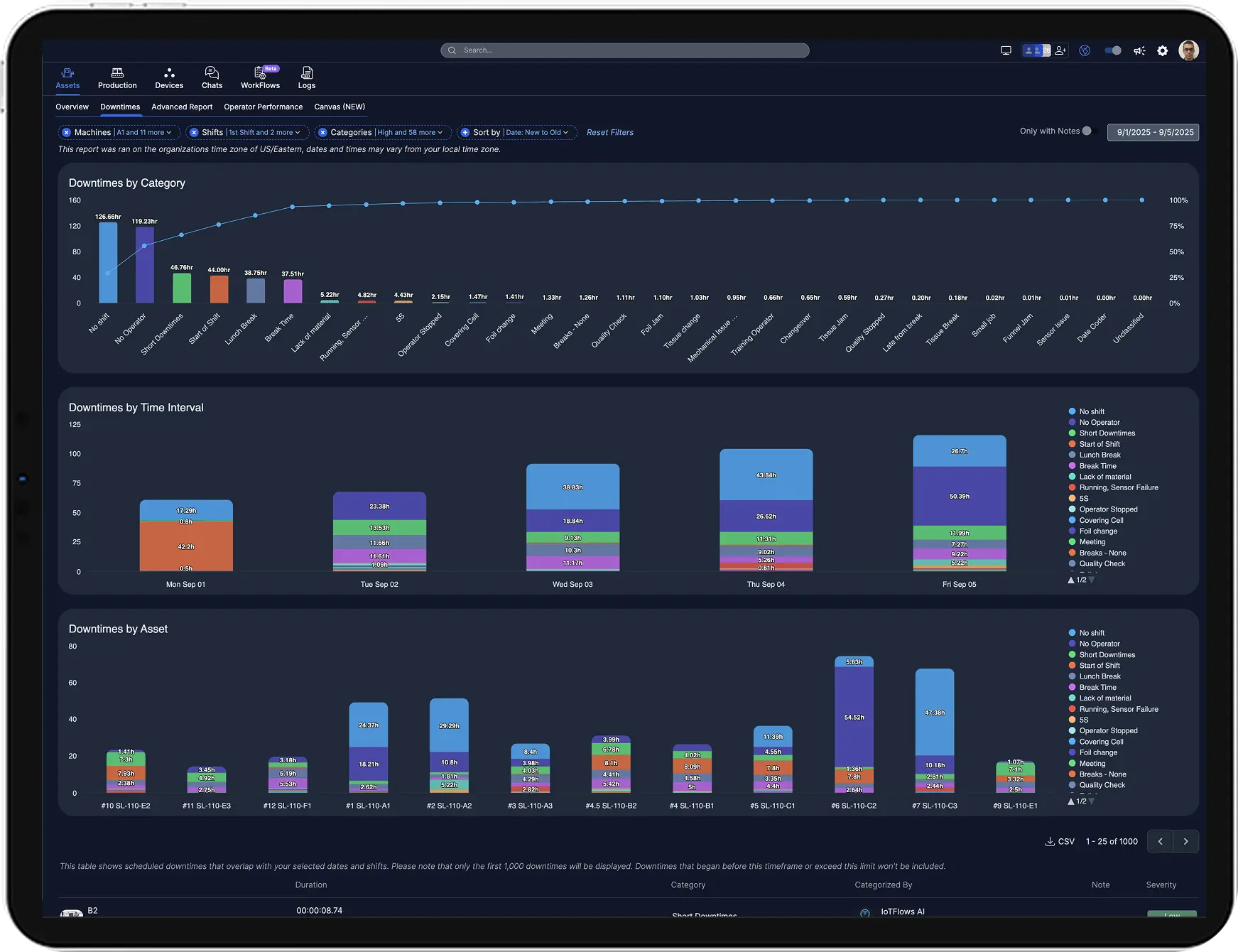Image resolution: width=1238 pixels, height=952 pixels.
Task: Open the announcements megaphone icon
Action: [1139, 50]
